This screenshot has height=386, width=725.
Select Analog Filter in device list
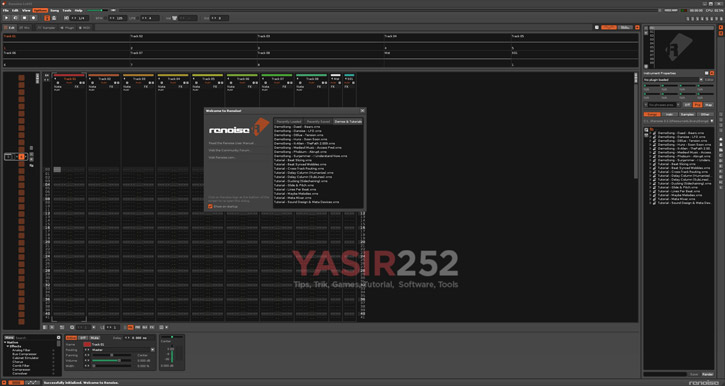[21, 350]
